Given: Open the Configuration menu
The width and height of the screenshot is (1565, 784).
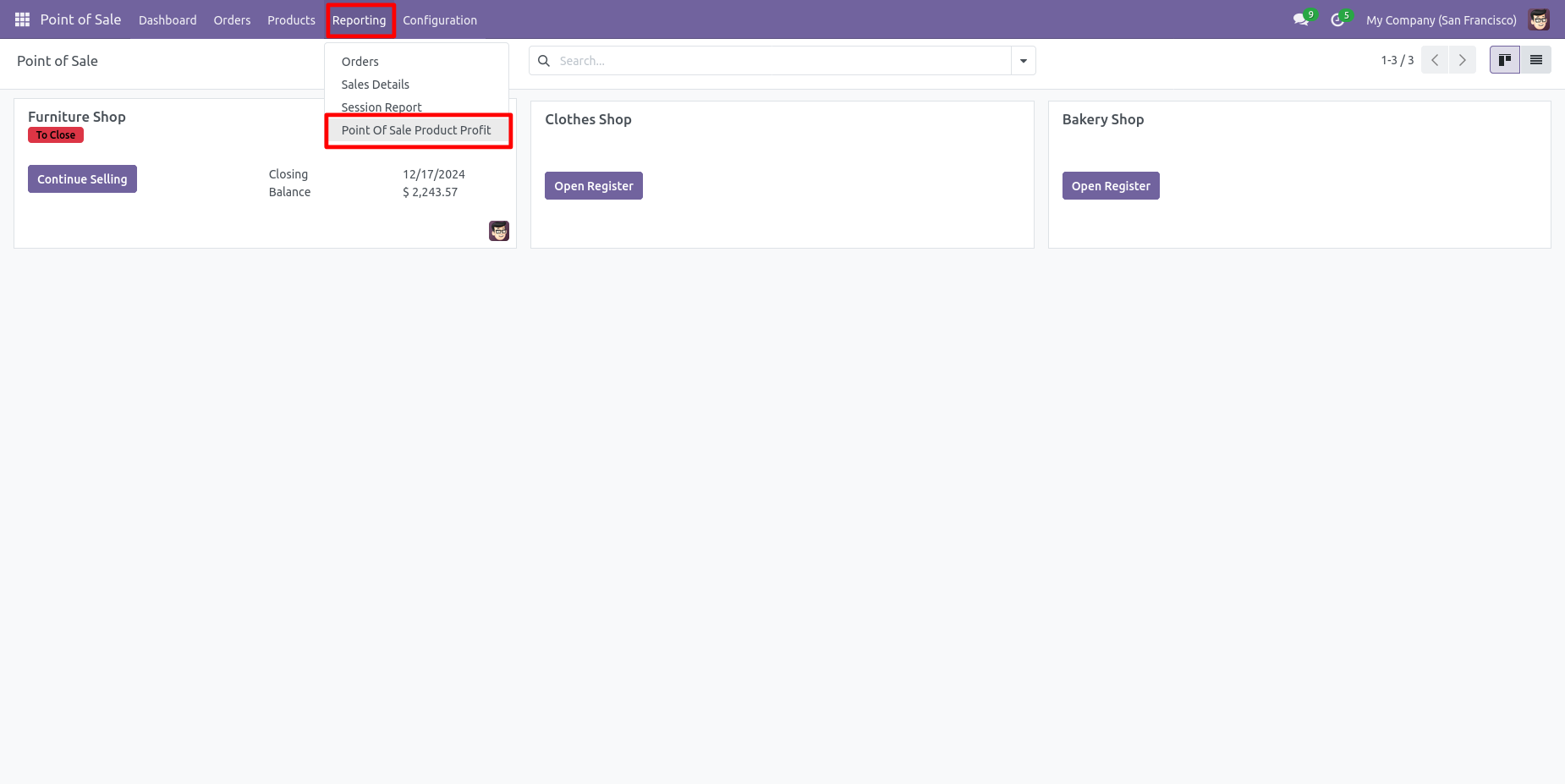Looking at the screenshot, I should 440,20.
